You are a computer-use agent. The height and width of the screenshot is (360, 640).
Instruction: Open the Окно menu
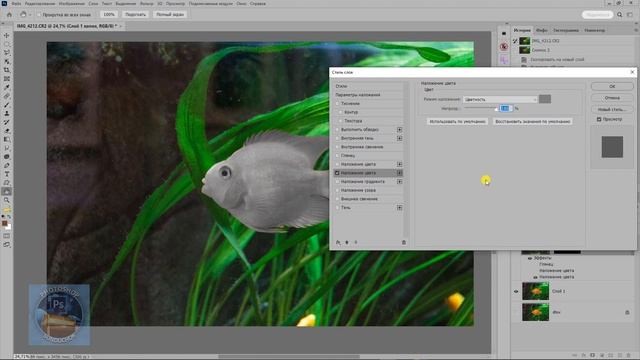(x=241, y=4)
